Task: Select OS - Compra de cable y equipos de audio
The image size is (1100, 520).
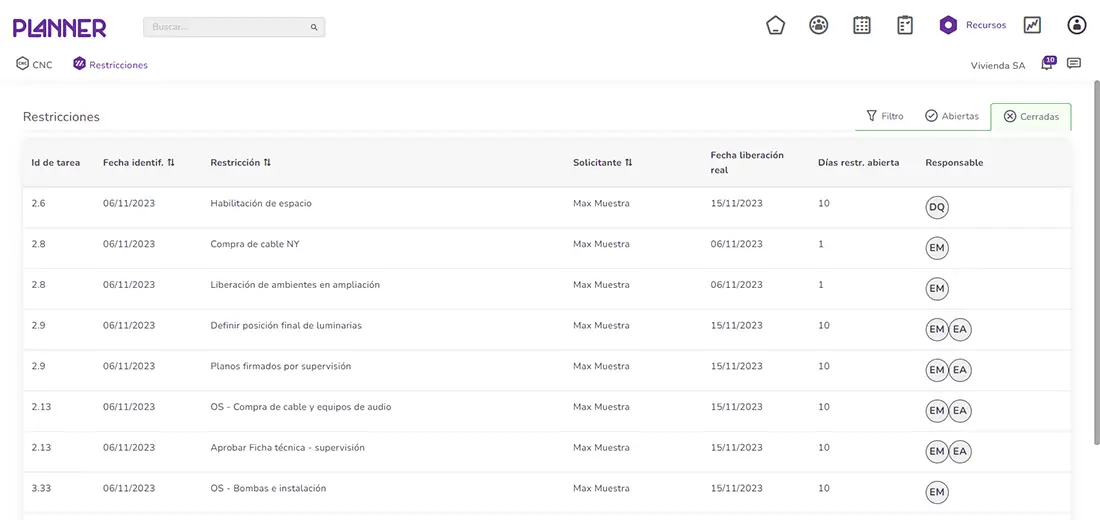Action: [301, 407]
